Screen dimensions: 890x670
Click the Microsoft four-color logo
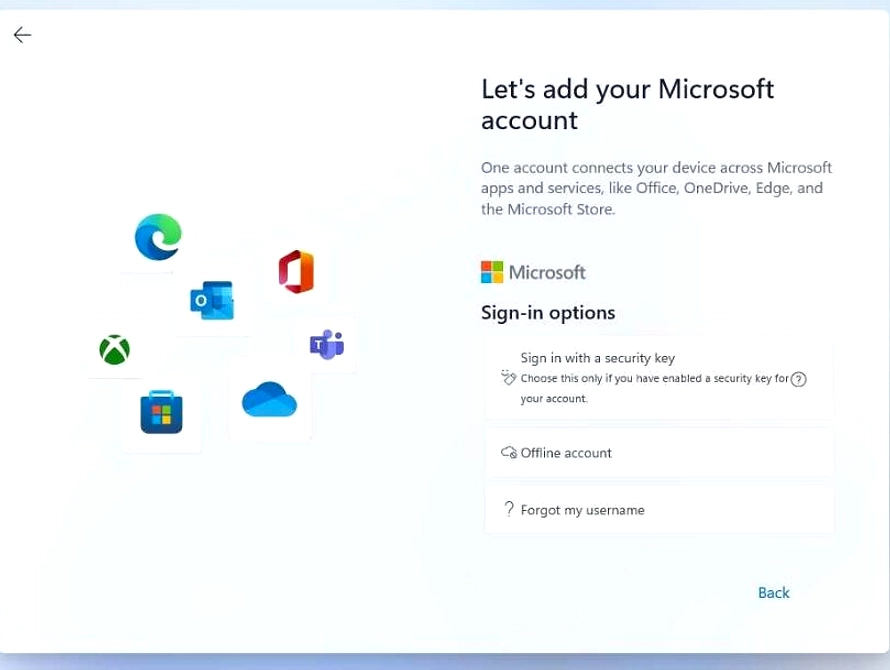click(492, 272)
